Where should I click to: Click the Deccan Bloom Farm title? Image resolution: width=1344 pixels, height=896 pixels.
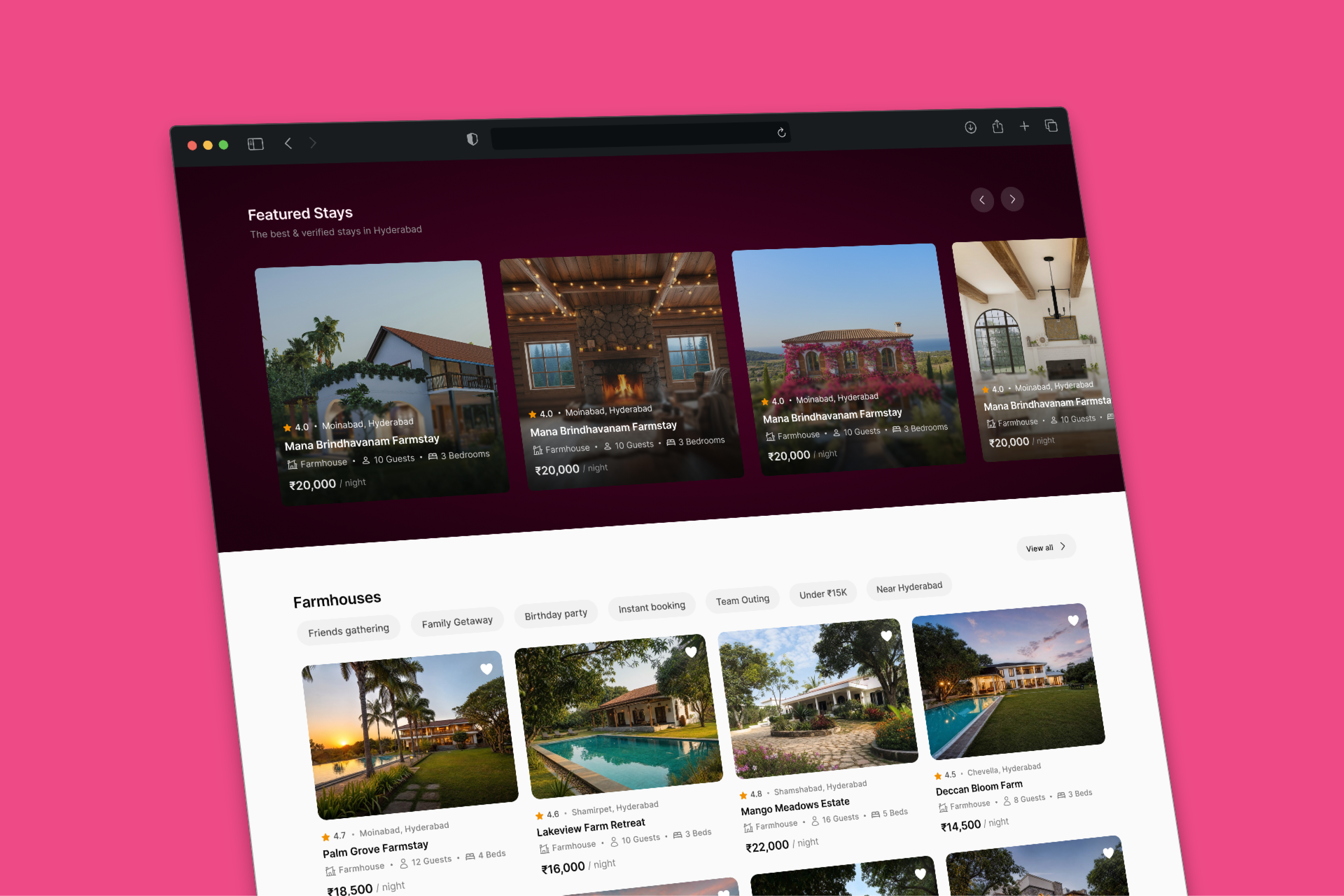pos(979,787)
